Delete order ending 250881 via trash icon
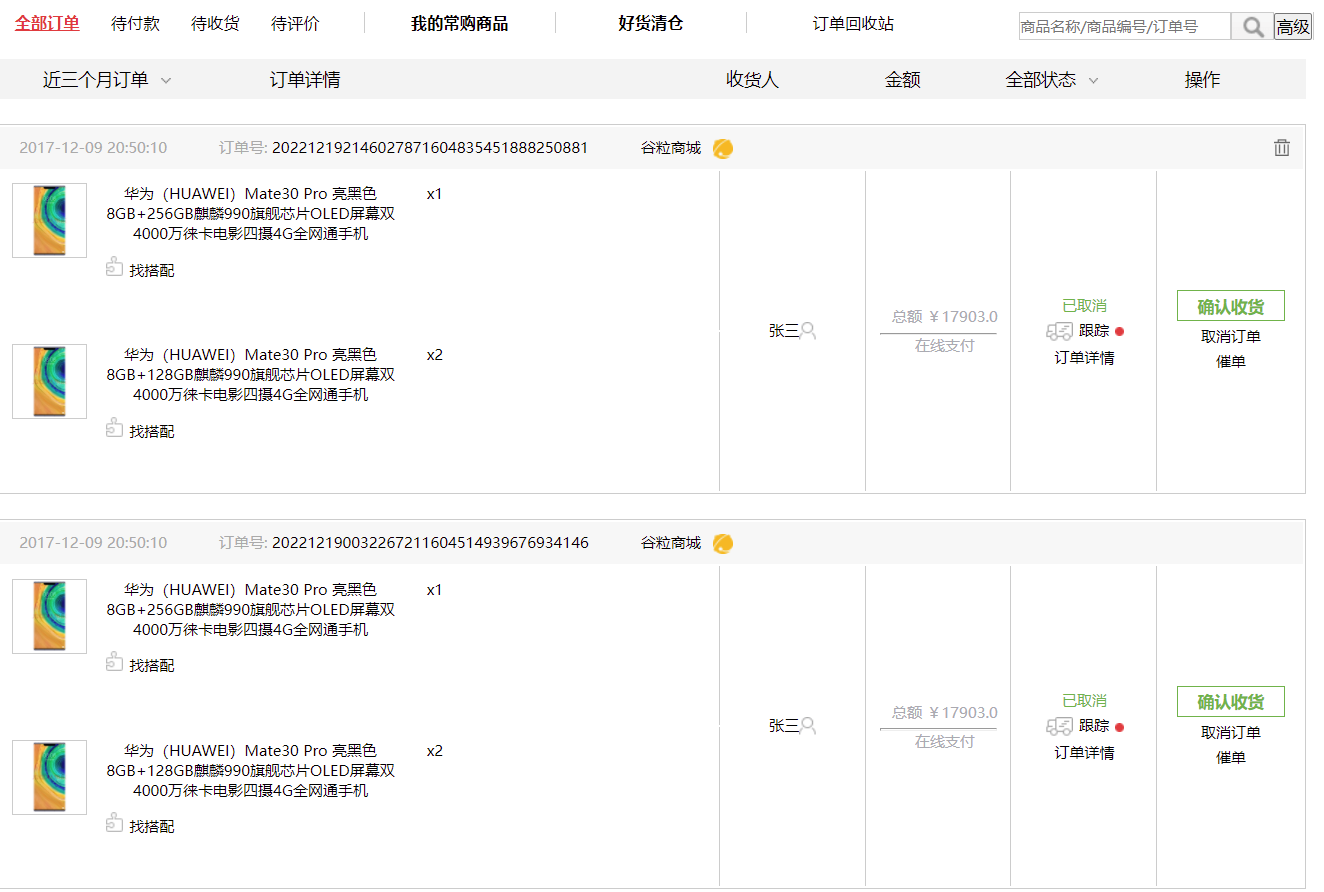The width and height of the screenshot is (1324, 892). click(x=1282, y=148)
